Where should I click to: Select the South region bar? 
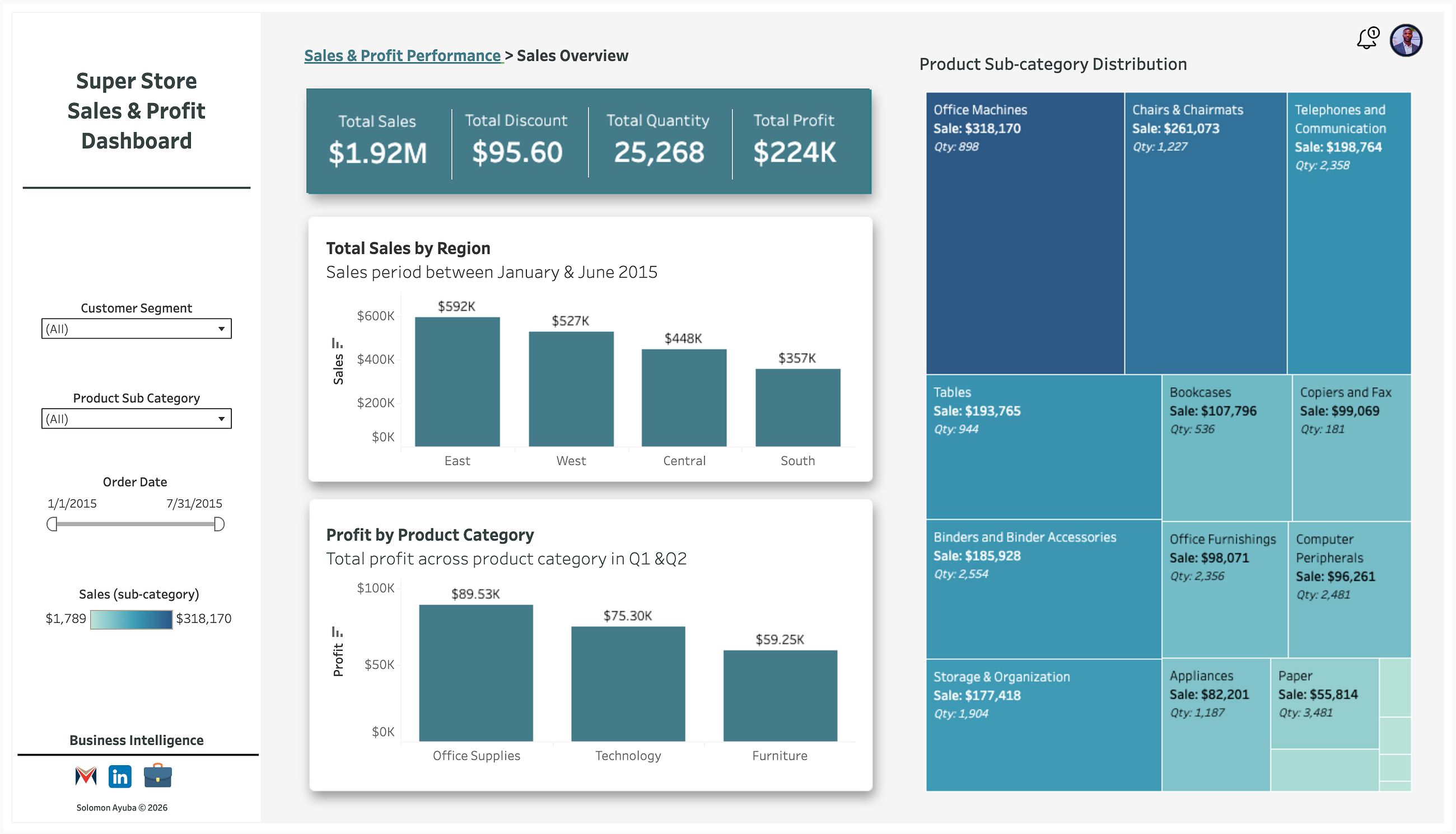coord(798,407)
